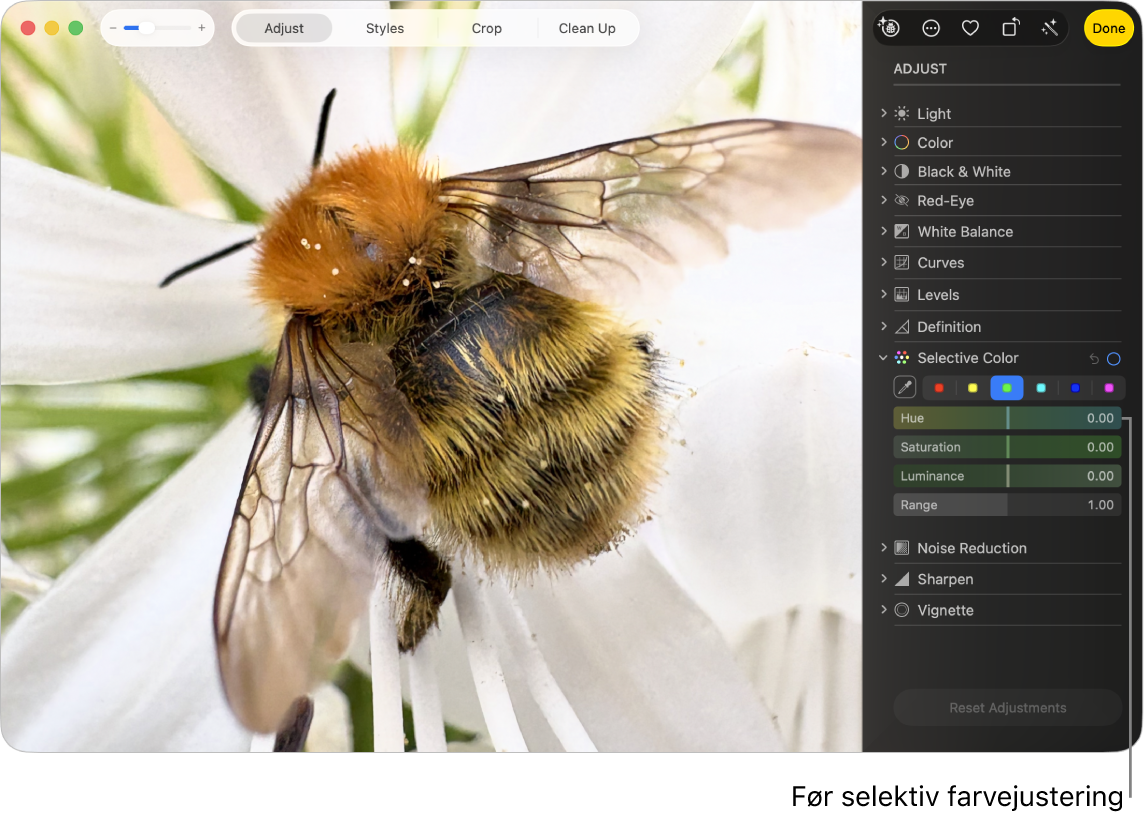The width and height of the screenshot is (1146, 817).
Task: Select the magenta color well
Action: (x=1108, y=388)
